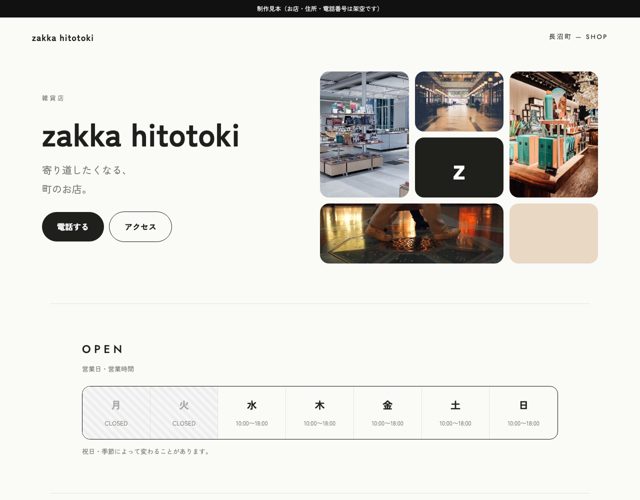Select the 土 day cell
The width and height of the screenshot is (640, 500).
pos(456,413)
